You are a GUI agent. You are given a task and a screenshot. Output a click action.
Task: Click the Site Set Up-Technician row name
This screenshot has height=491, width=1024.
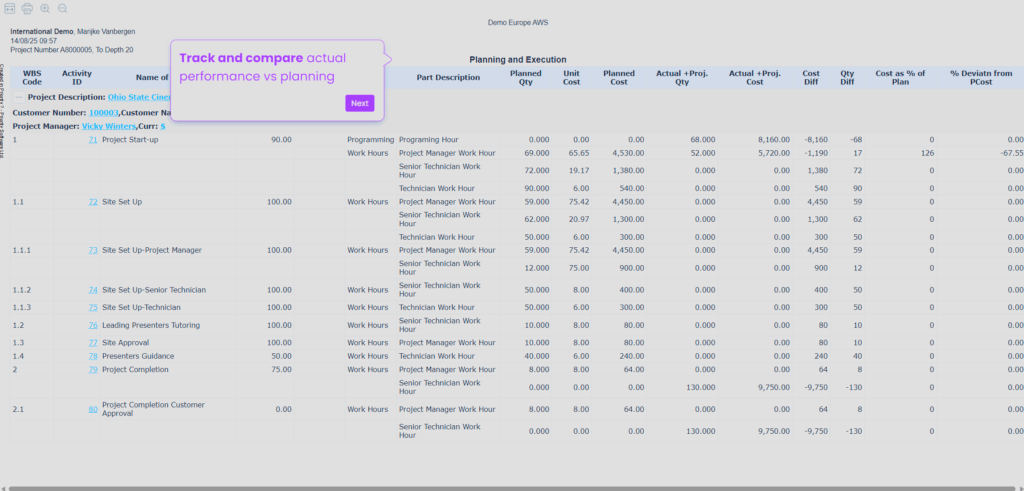click(142, 308)
